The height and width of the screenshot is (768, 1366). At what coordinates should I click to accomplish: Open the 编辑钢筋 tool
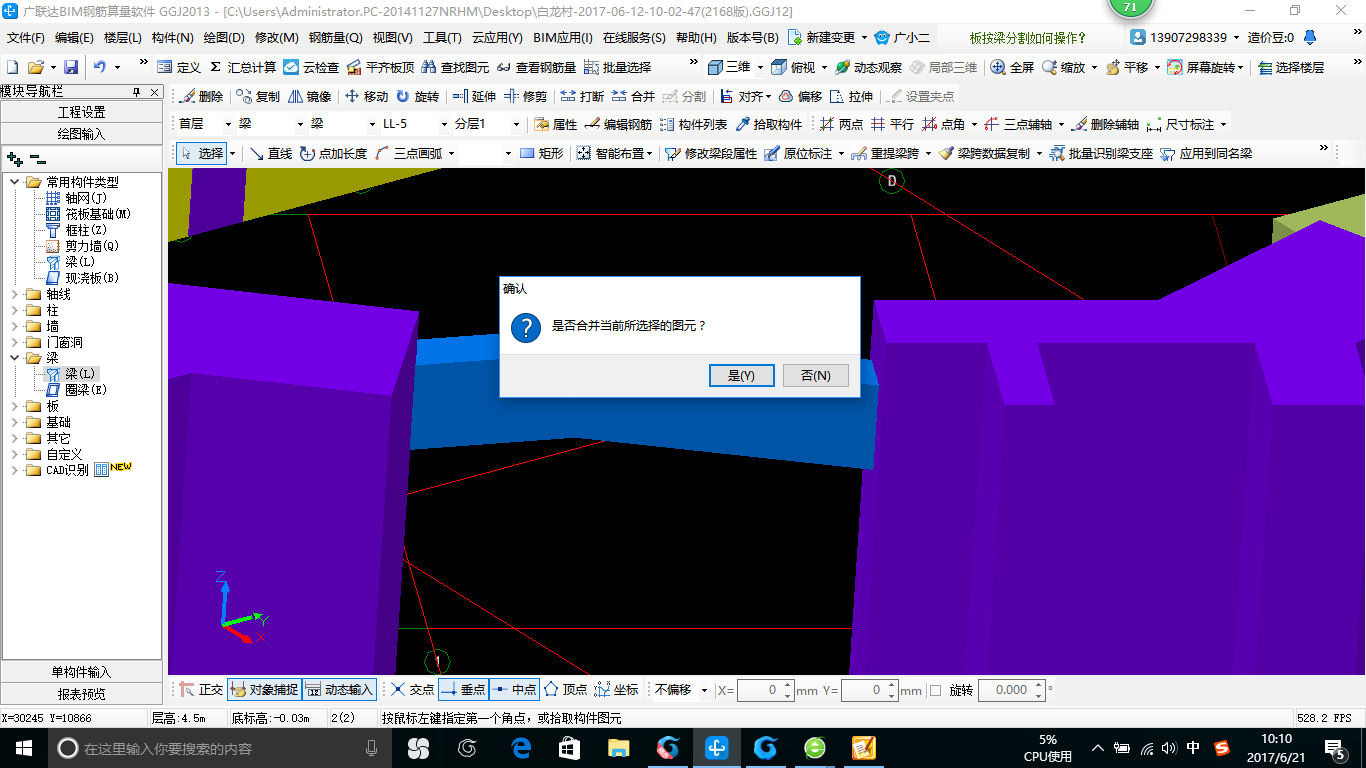[618, 125]
